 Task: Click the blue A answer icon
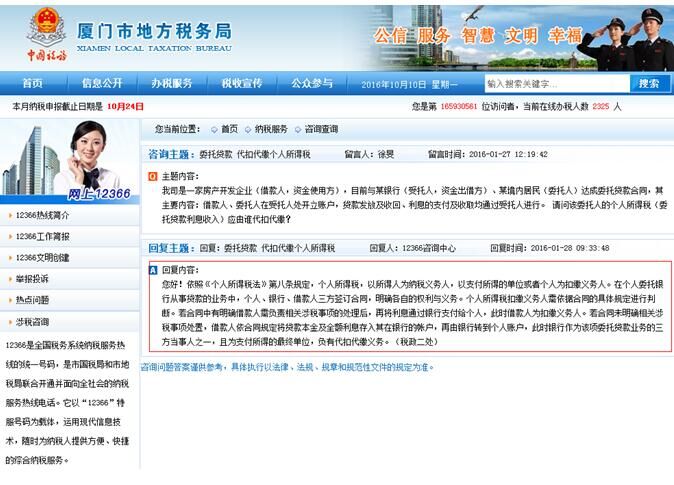[x=153, y=270]
